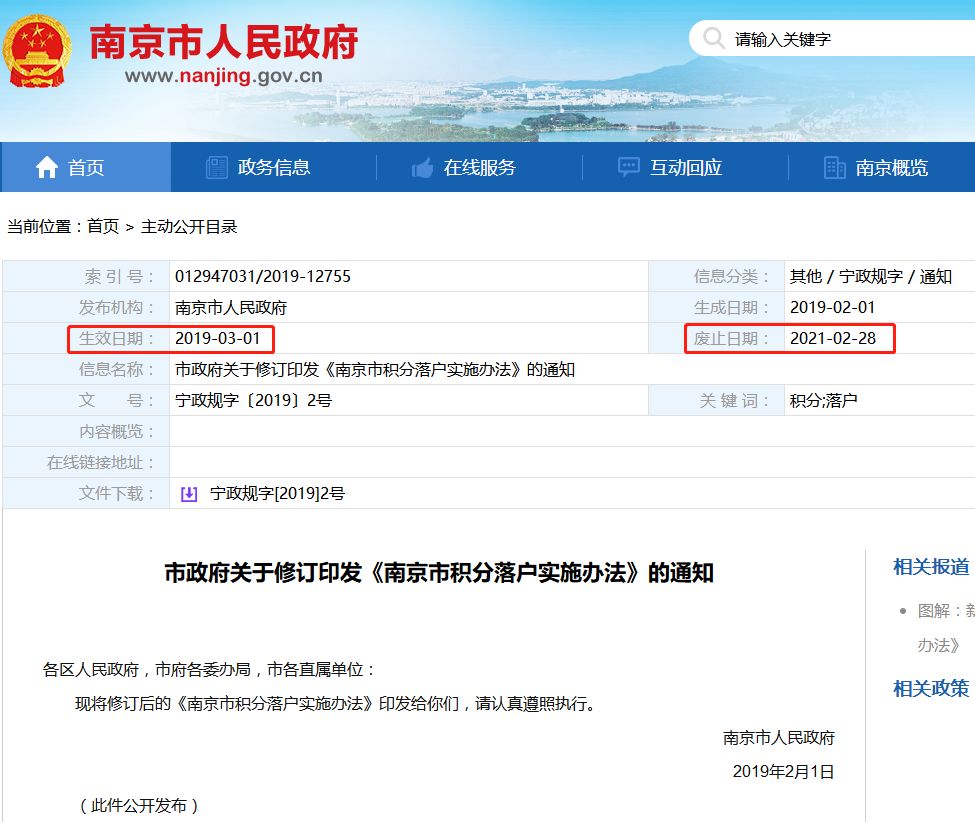This screenshot has height=822, width=975.
Task: Click the 关键词 label
Action: (734, 400)
